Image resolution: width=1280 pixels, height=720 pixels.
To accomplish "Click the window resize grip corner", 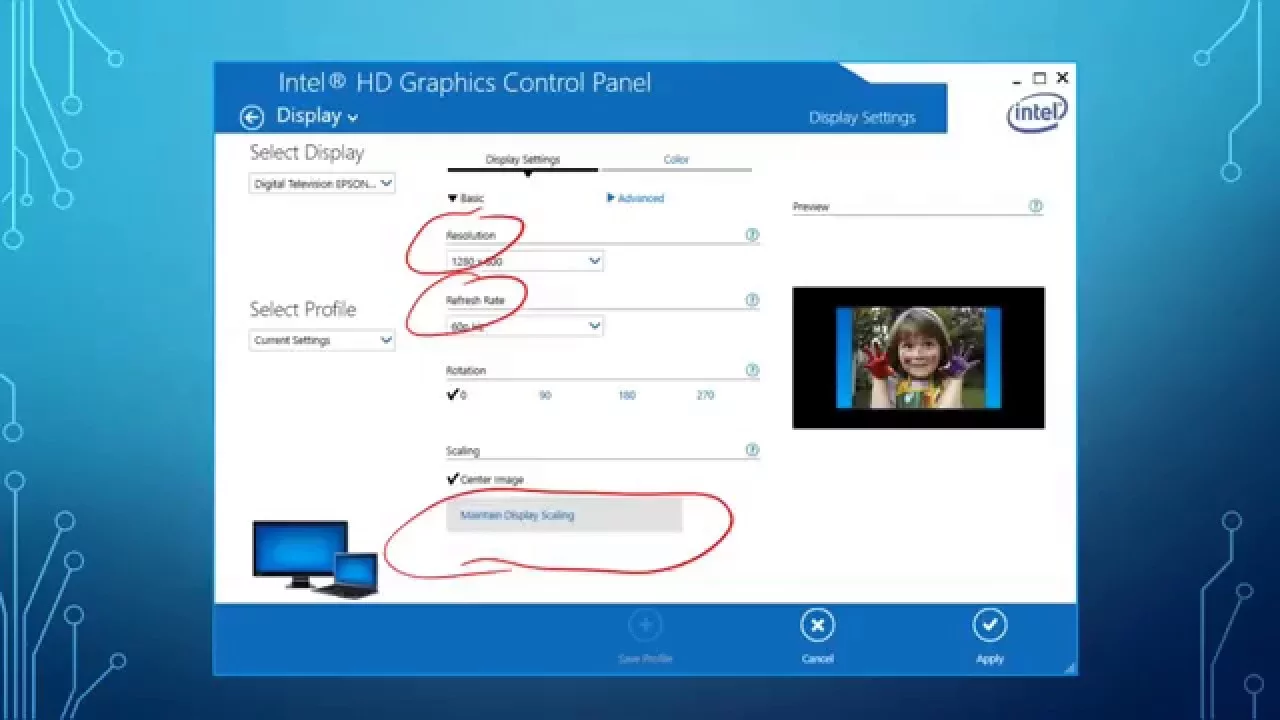I will point(1070,667).
